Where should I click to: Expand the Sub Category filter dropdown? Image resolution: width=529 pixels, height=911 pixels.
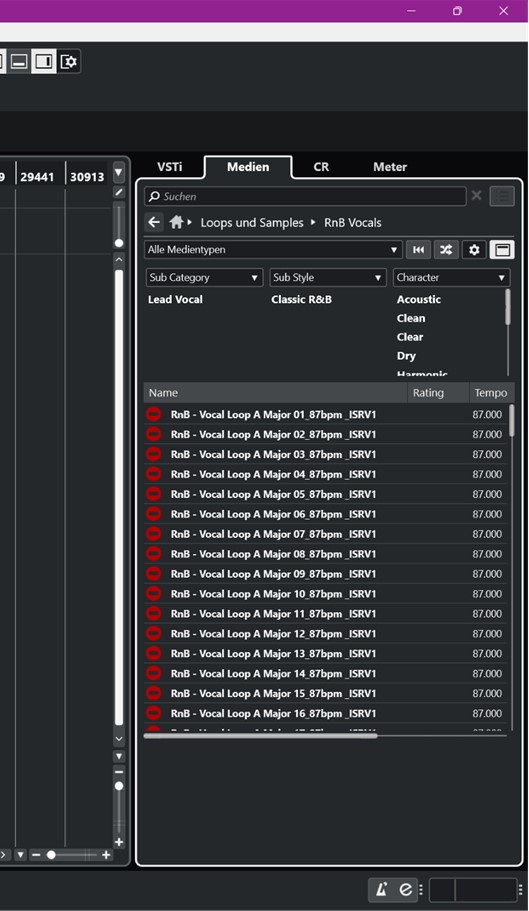[x=204, y=278]
